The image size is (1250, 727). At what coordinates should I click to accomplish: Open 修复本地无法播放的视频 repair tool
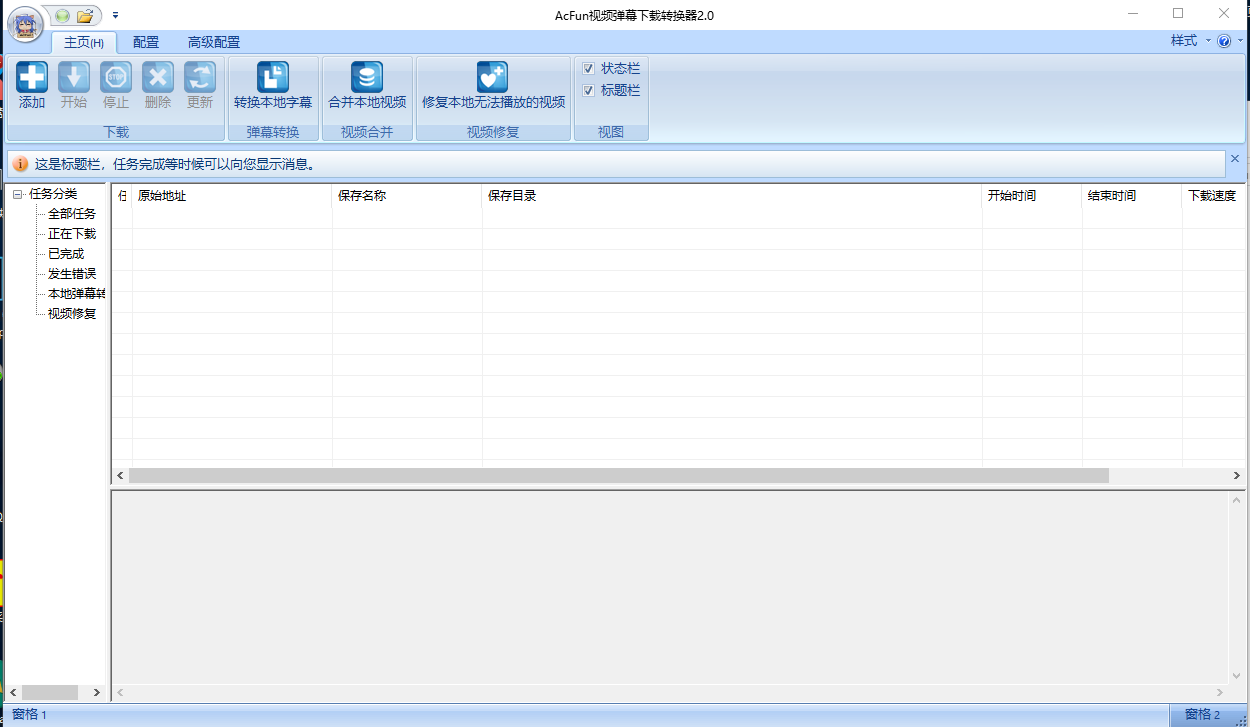point(493,78)
